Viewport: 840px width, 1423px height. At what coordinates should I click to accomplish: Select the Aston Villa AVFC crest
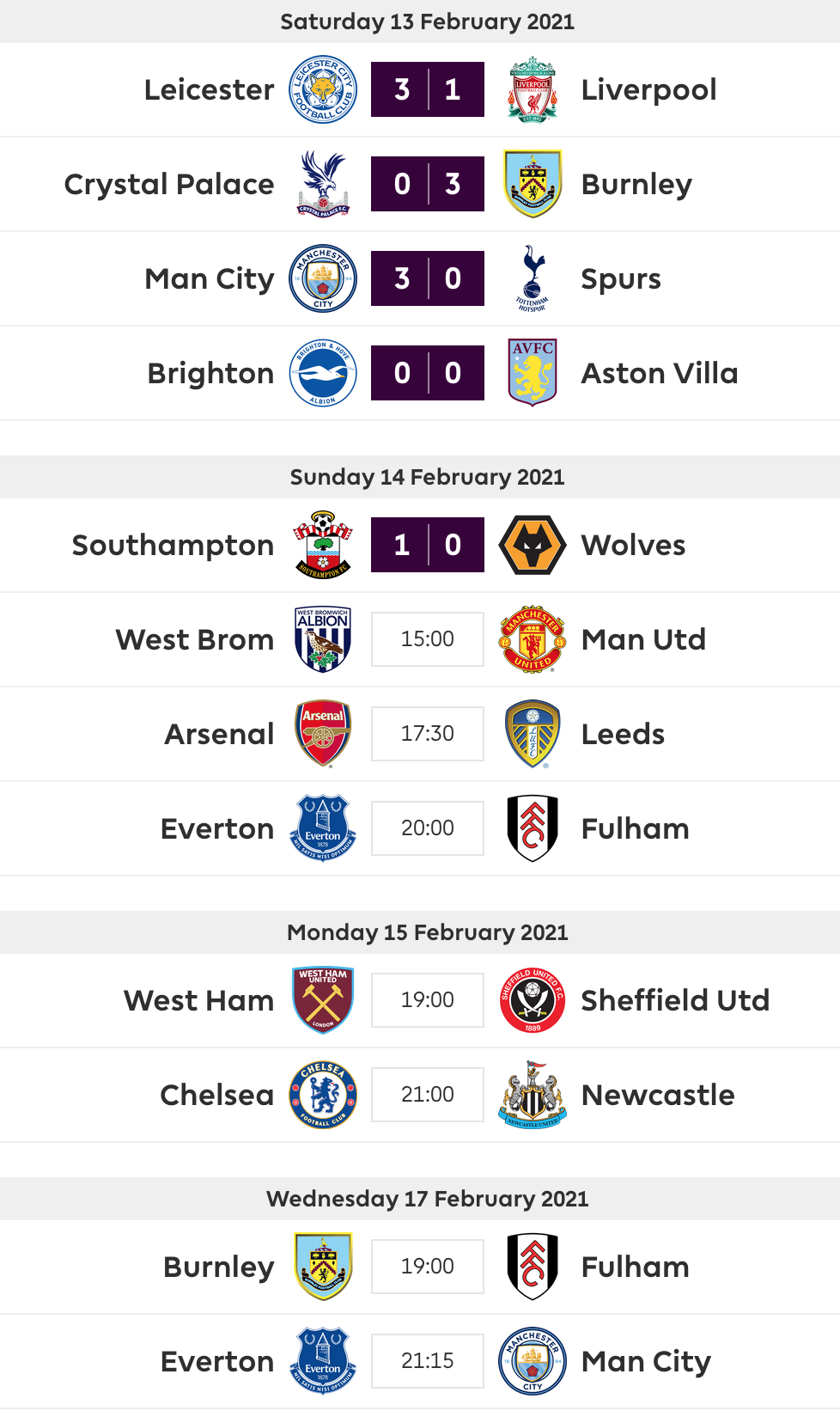coord(533,373)
